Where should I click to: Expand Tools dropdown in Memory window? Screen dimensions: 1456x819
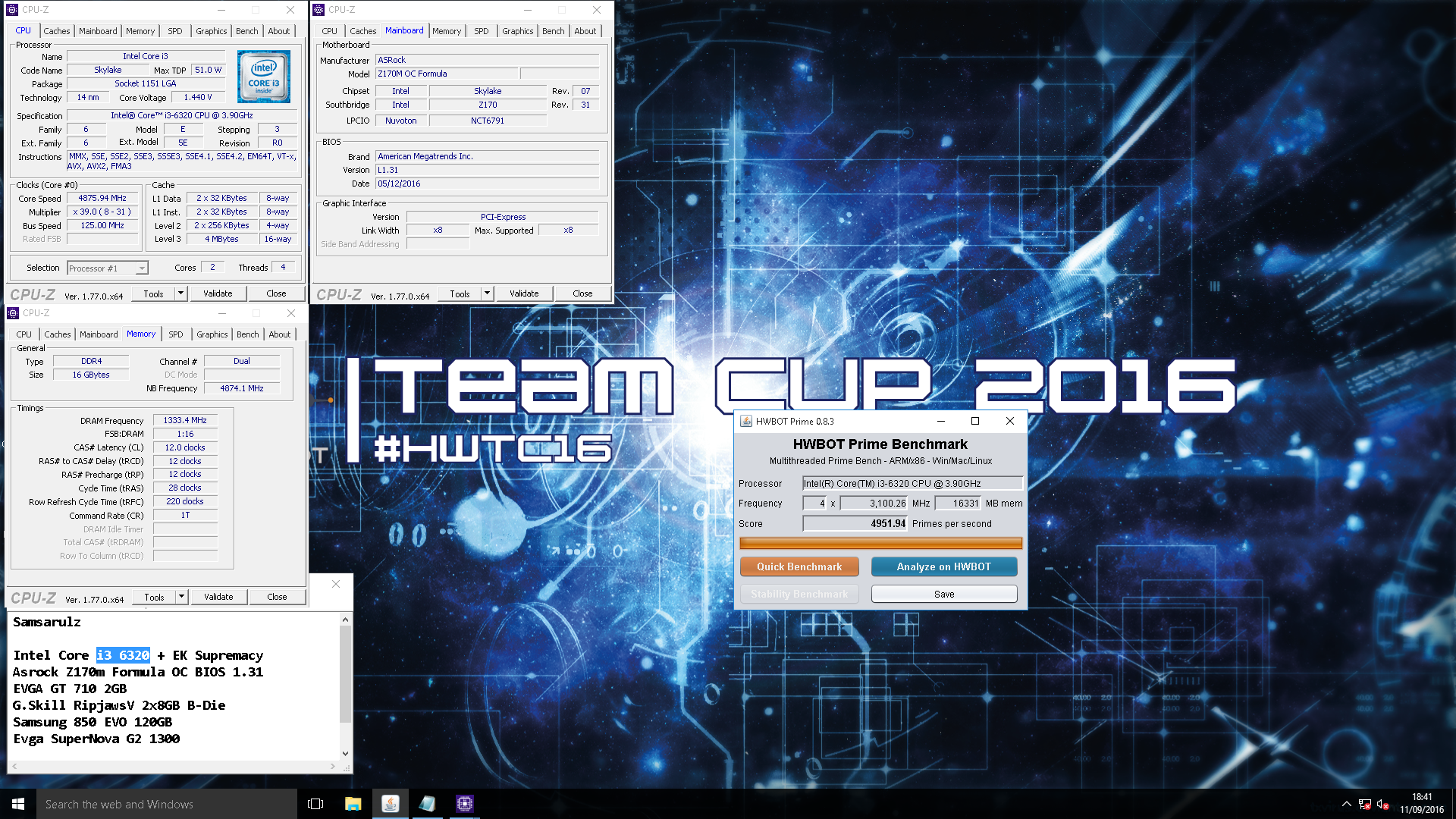[181, 597]
